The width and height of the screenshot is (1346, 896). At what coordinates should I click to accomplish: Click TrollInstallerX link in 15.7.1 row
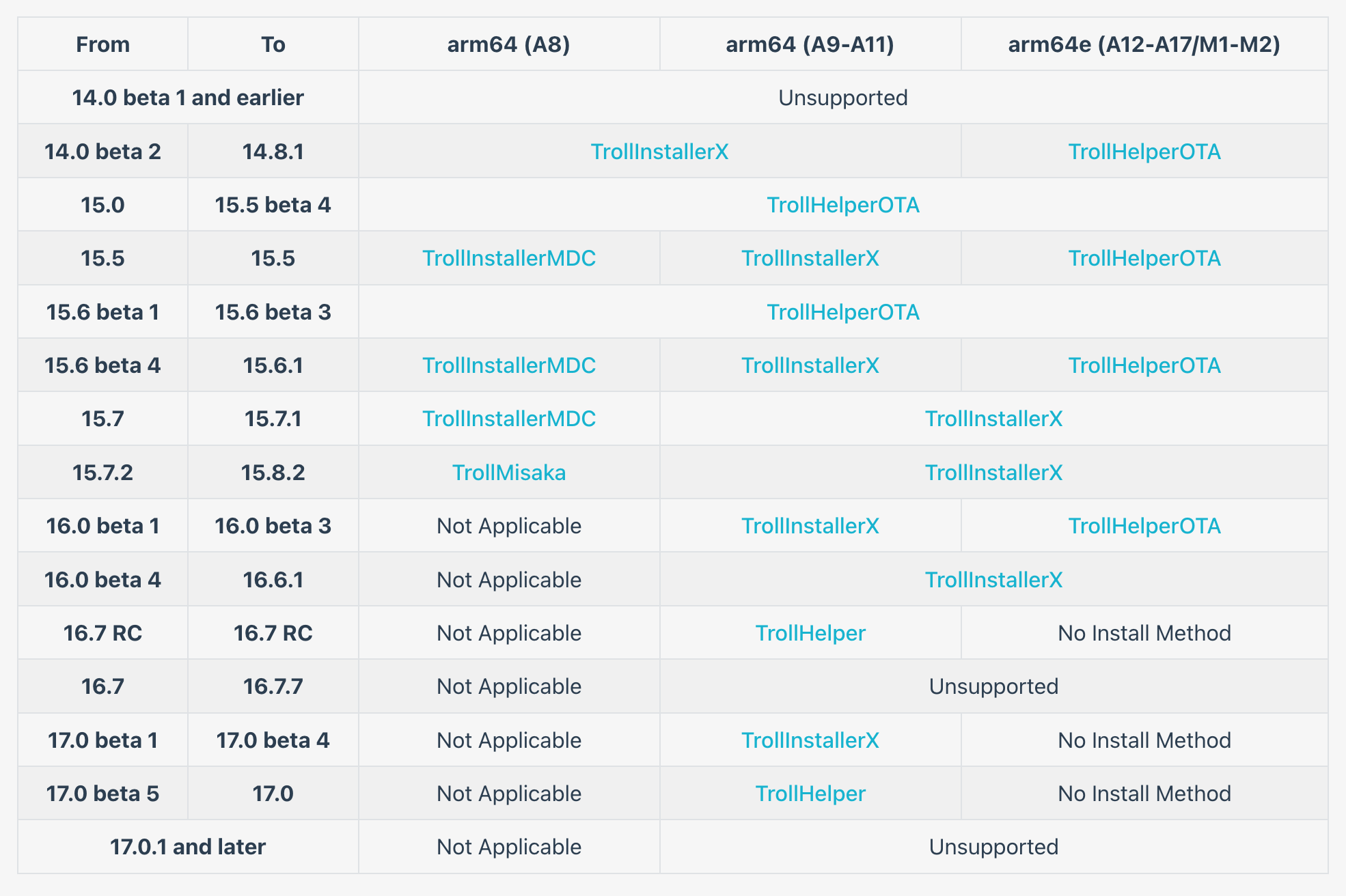point(994,419)
